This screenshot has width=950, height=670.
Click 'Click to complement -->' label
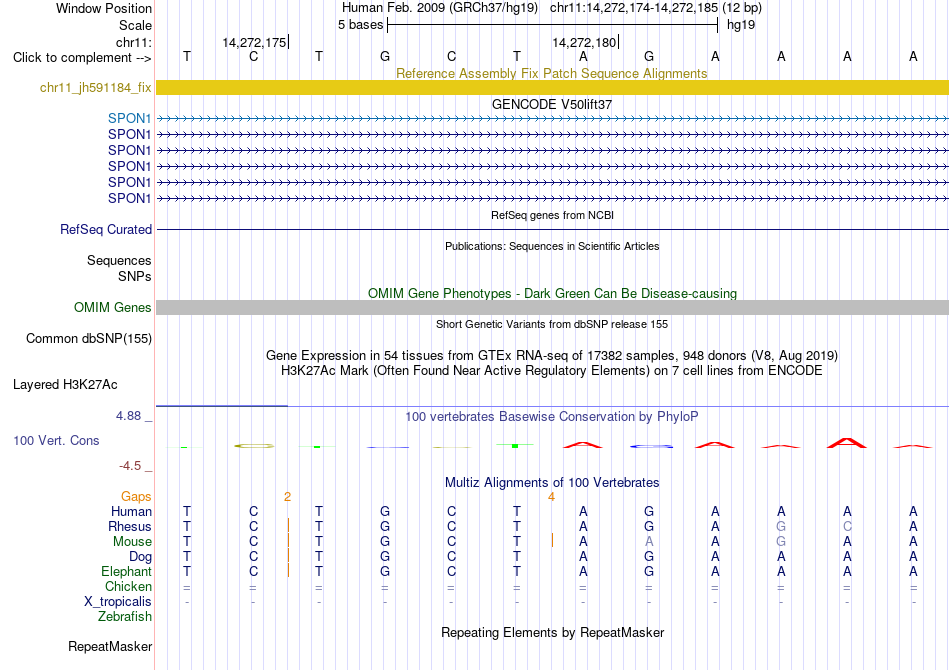82,58
